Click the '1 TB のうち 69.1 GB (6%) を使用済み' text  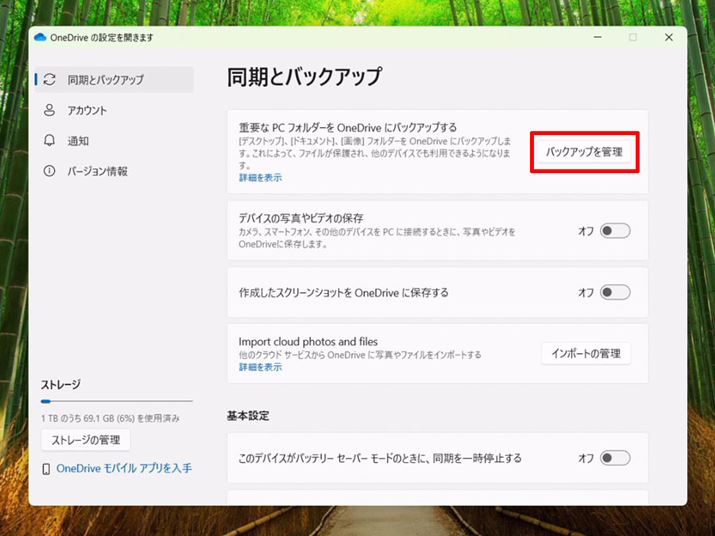click(110, 418)
